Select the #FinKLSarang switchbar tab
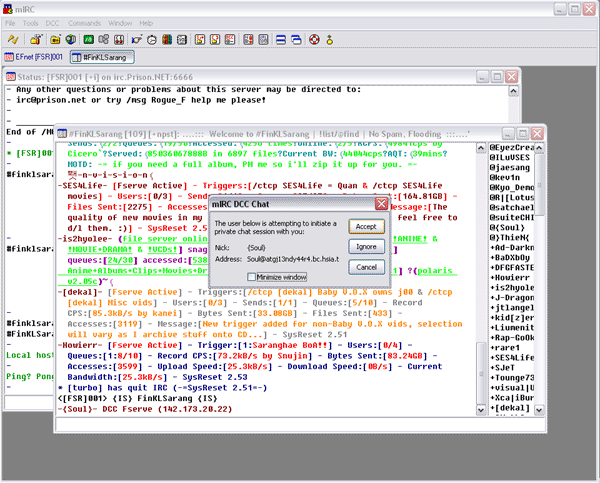600x483 pixels. point(104,59)
